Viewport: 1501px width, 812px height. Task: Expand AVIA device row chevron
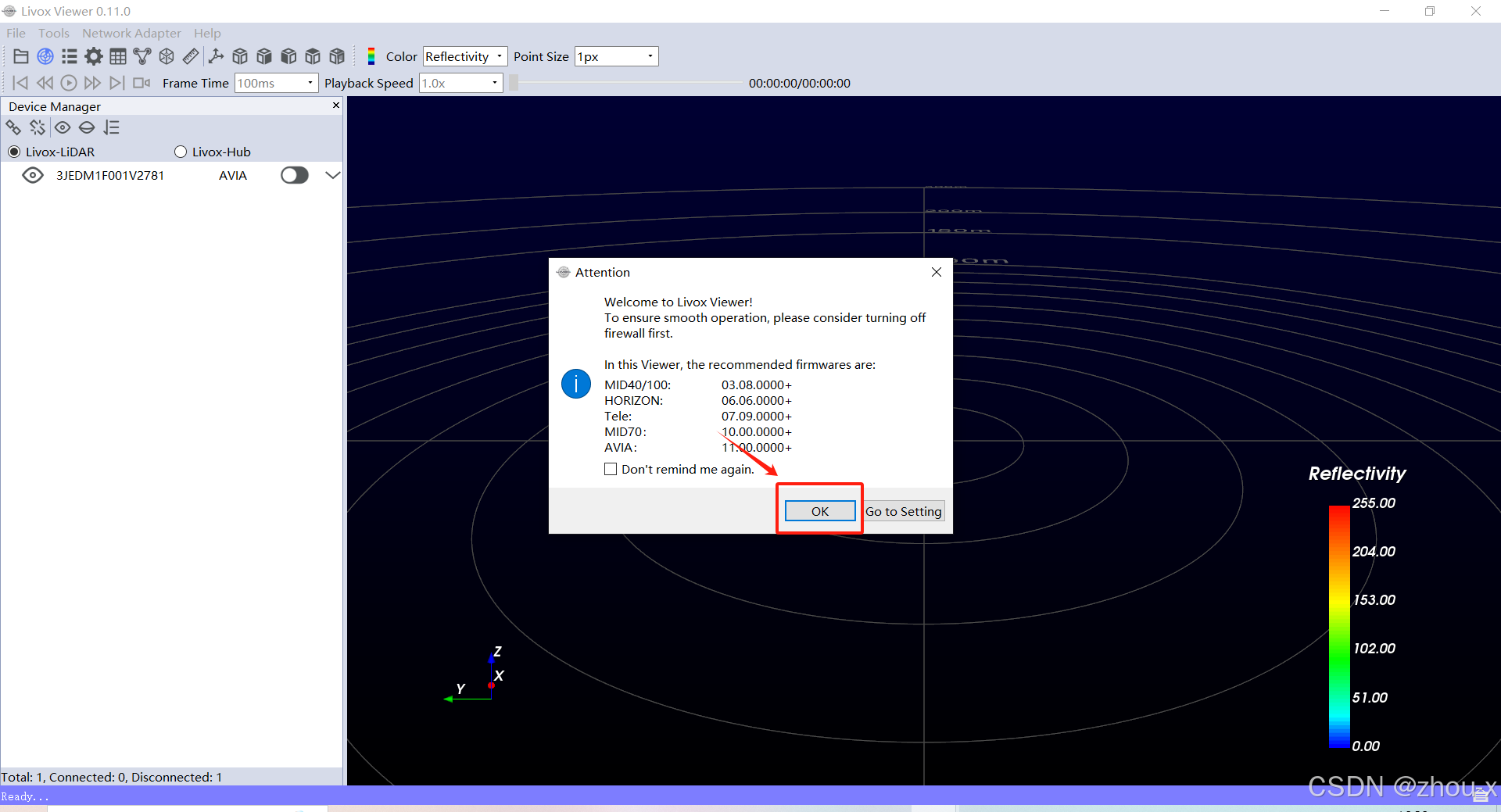click(333, 175)
